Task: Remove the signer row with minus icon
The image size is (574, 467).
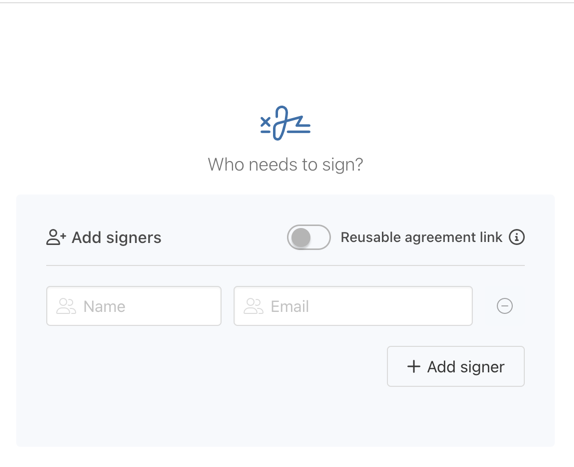Action: coord(504,306)
